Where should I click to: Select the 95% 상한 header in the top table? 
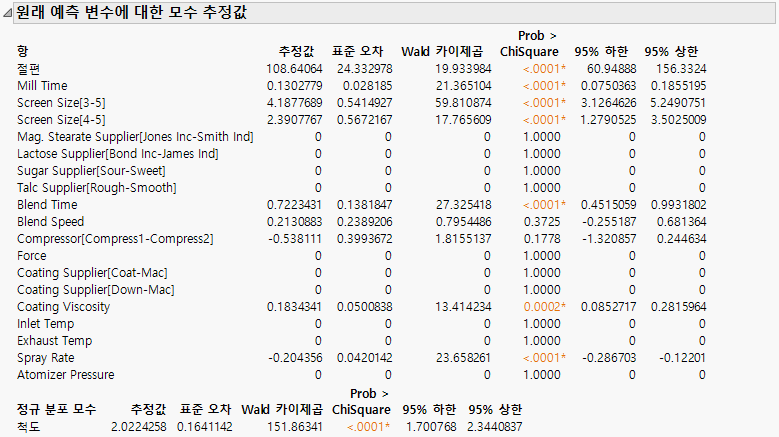tap(671, 51)
